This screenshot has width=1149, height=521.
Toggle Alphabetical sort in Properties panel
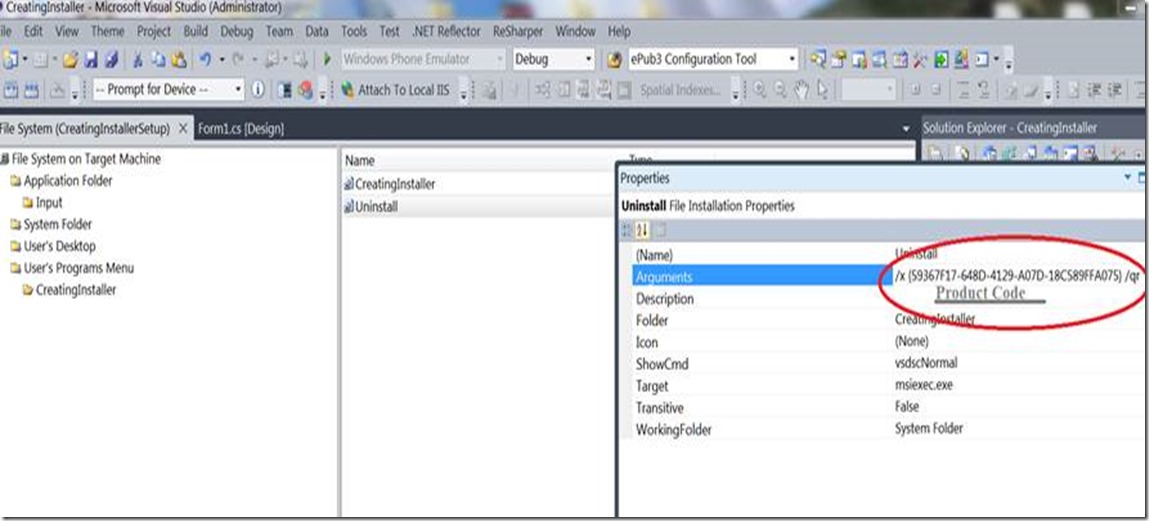[x=642, y=231]
